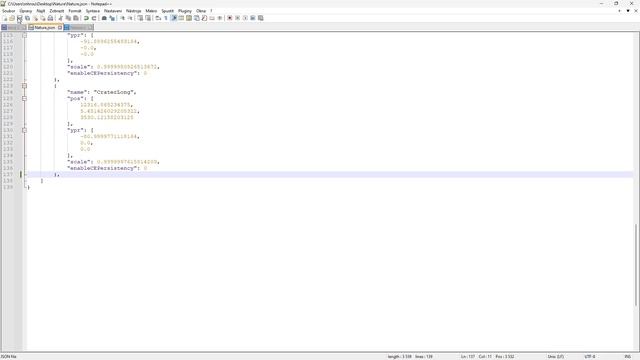Viewport: 640px width, 360px height.
Task: Copy the selection with the Copy icon
Action: pos(68,18)
